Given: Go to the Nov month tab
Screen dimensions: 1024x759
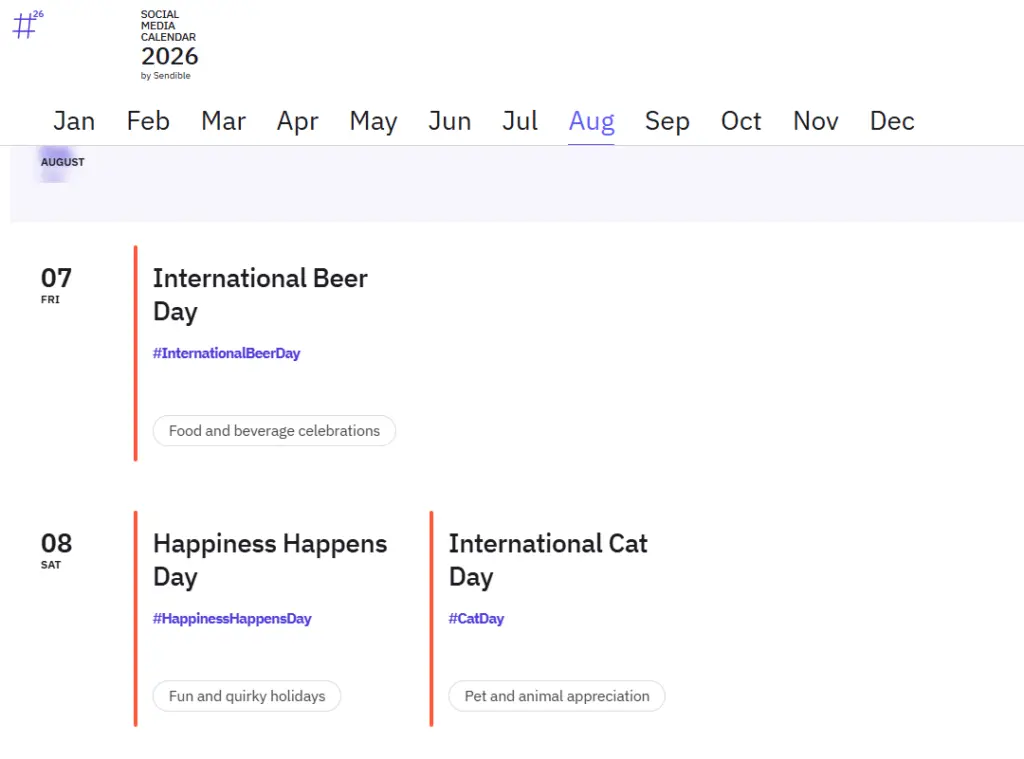Looking at the screenshot, I should [816, 121].
